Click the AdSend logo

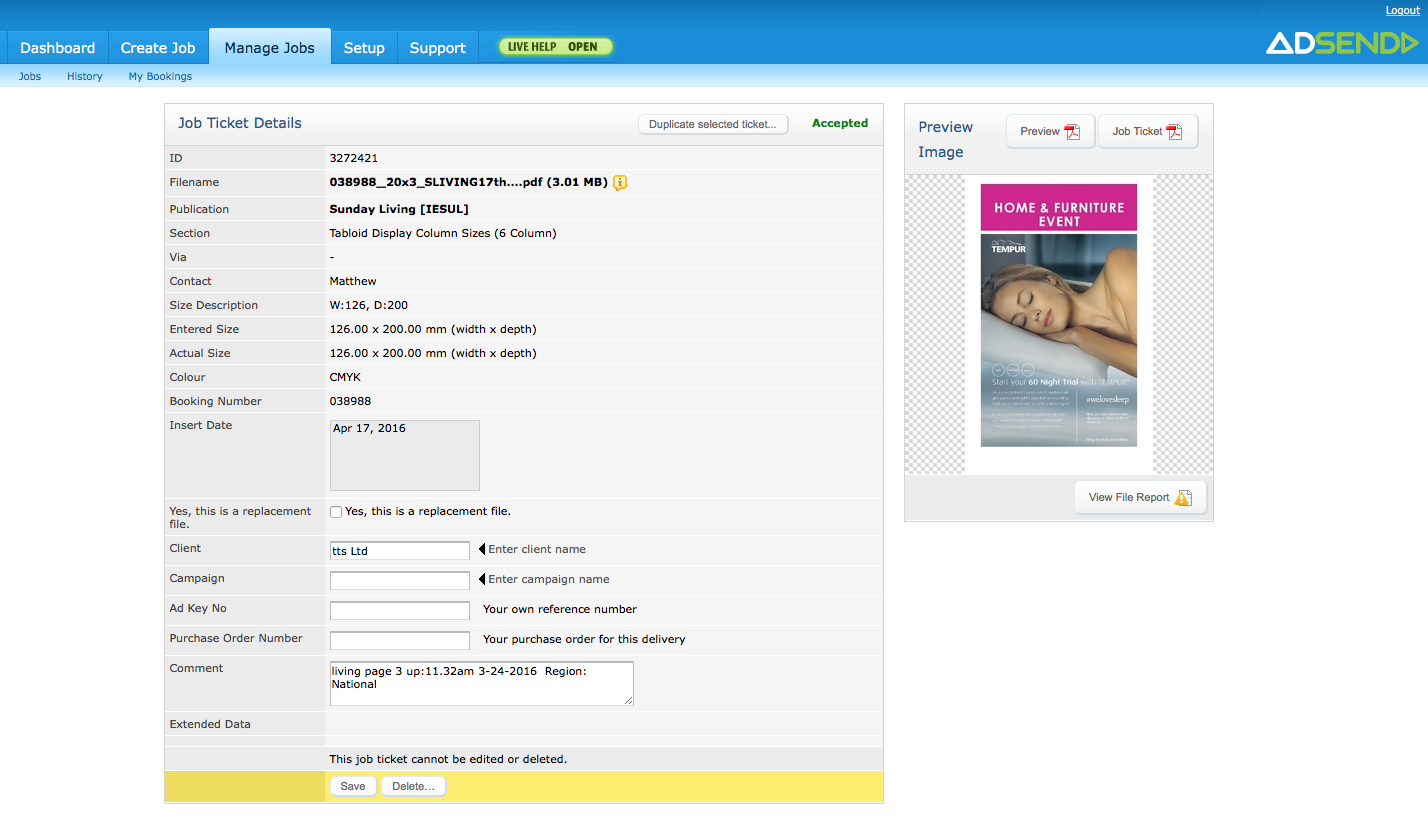click(x=1341, y=43)
